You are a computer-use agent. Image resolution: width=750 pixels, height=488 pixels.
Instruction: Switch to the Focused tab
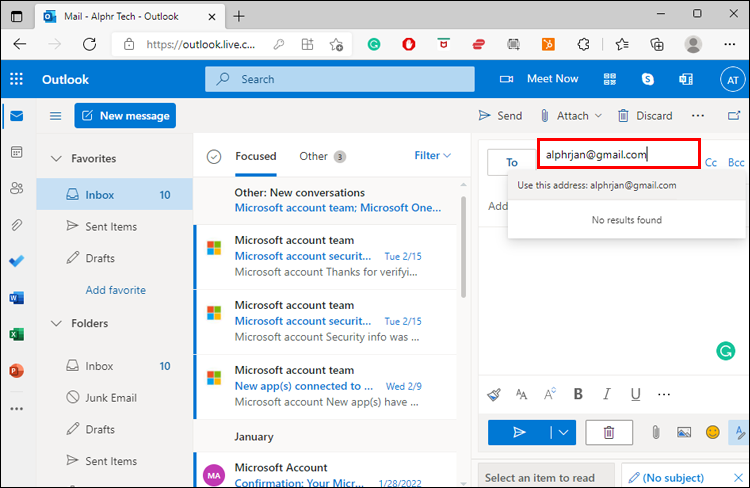point(256,156)
